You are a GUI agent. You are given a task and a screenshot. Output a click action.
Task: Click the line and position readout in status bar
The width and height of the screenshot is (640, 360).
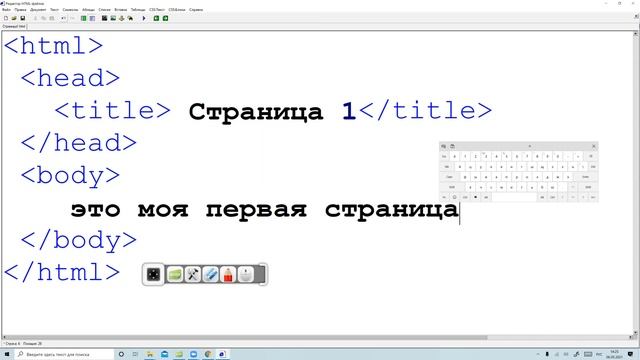click(x=24, y=344)
